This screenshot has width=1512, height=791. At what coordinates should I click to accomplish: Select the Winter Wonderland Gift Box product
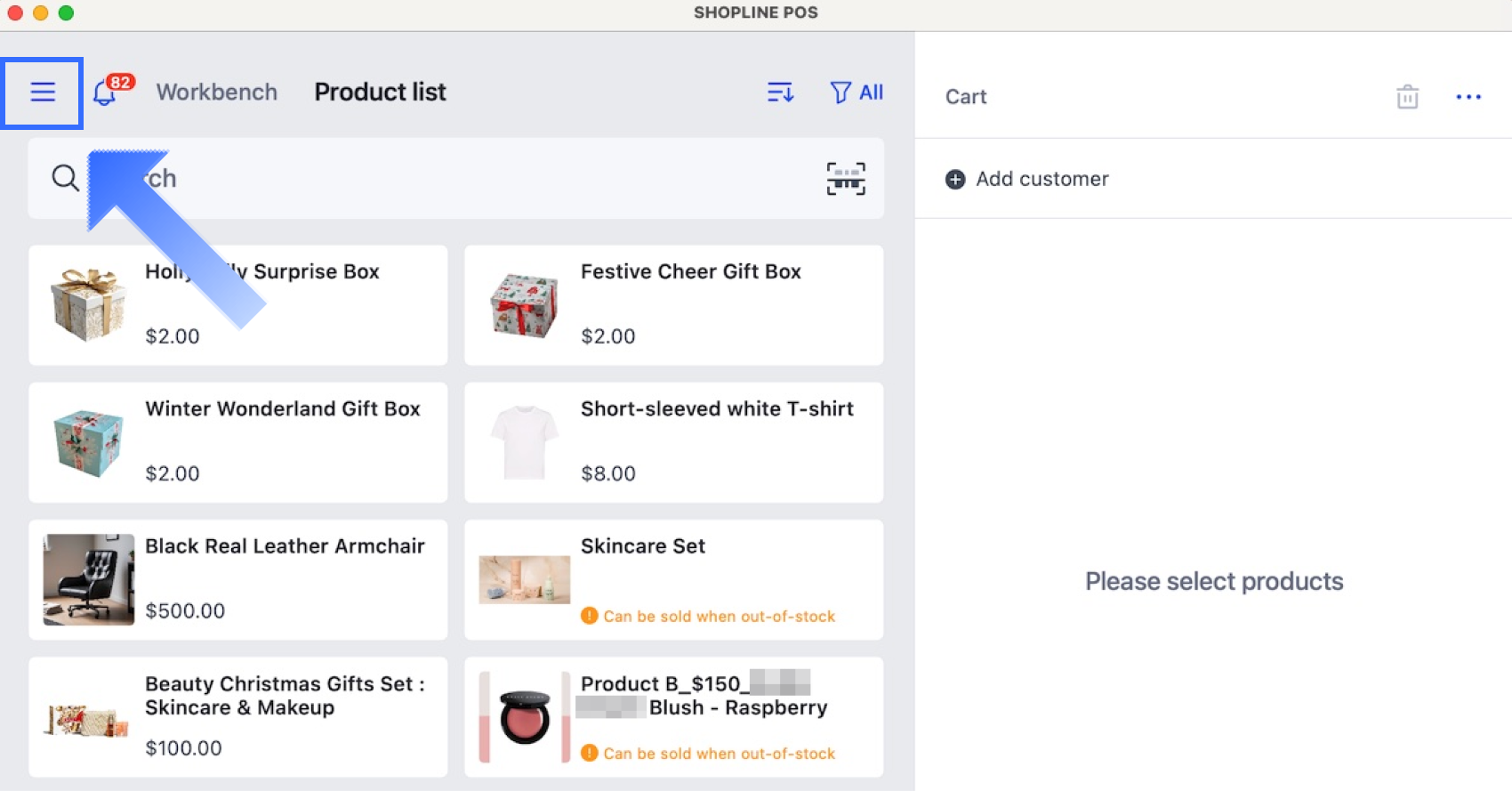[x=237, y=442]
